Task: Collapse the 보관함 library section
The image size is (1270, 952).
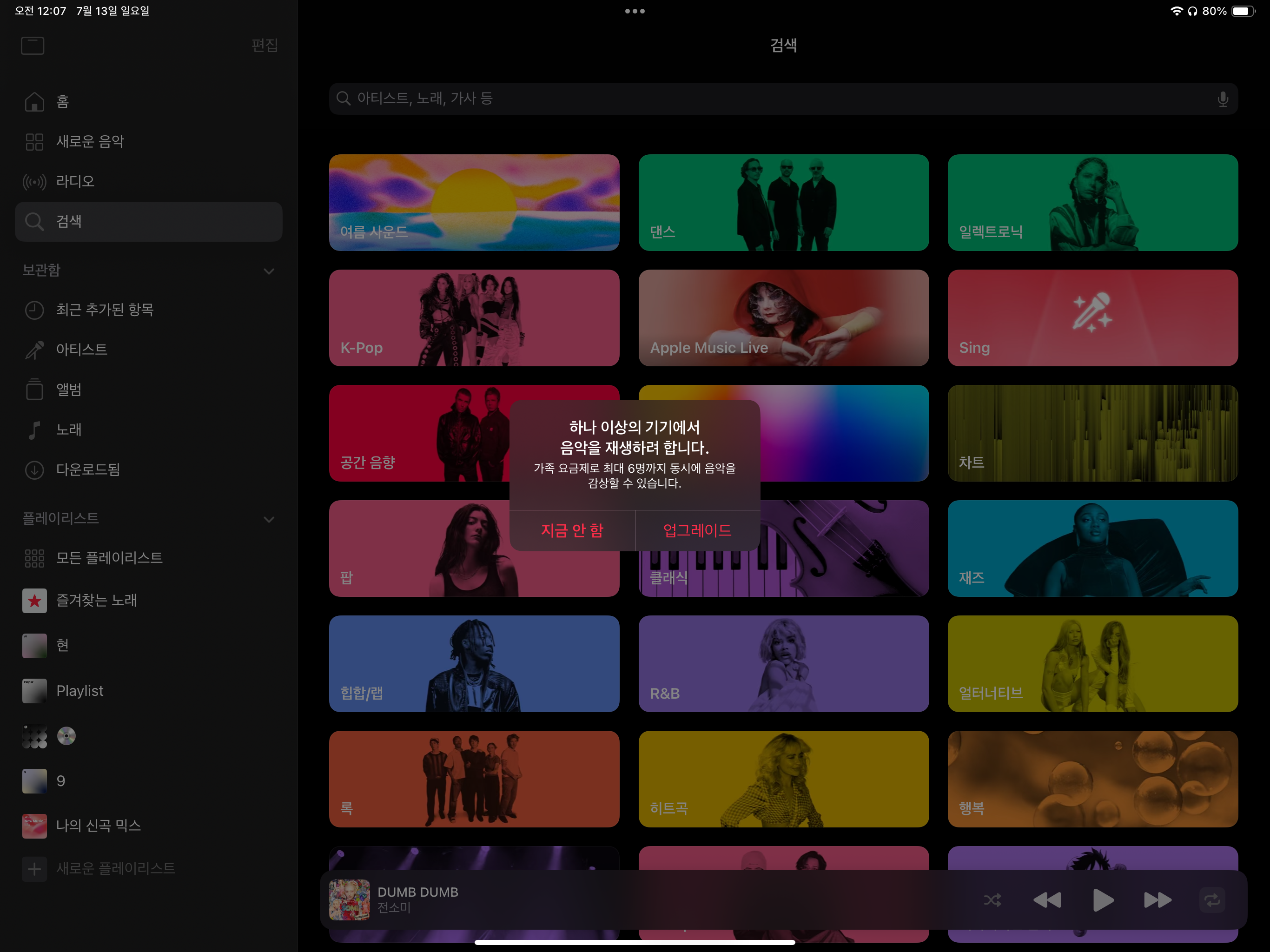Action: coord(269,271)
